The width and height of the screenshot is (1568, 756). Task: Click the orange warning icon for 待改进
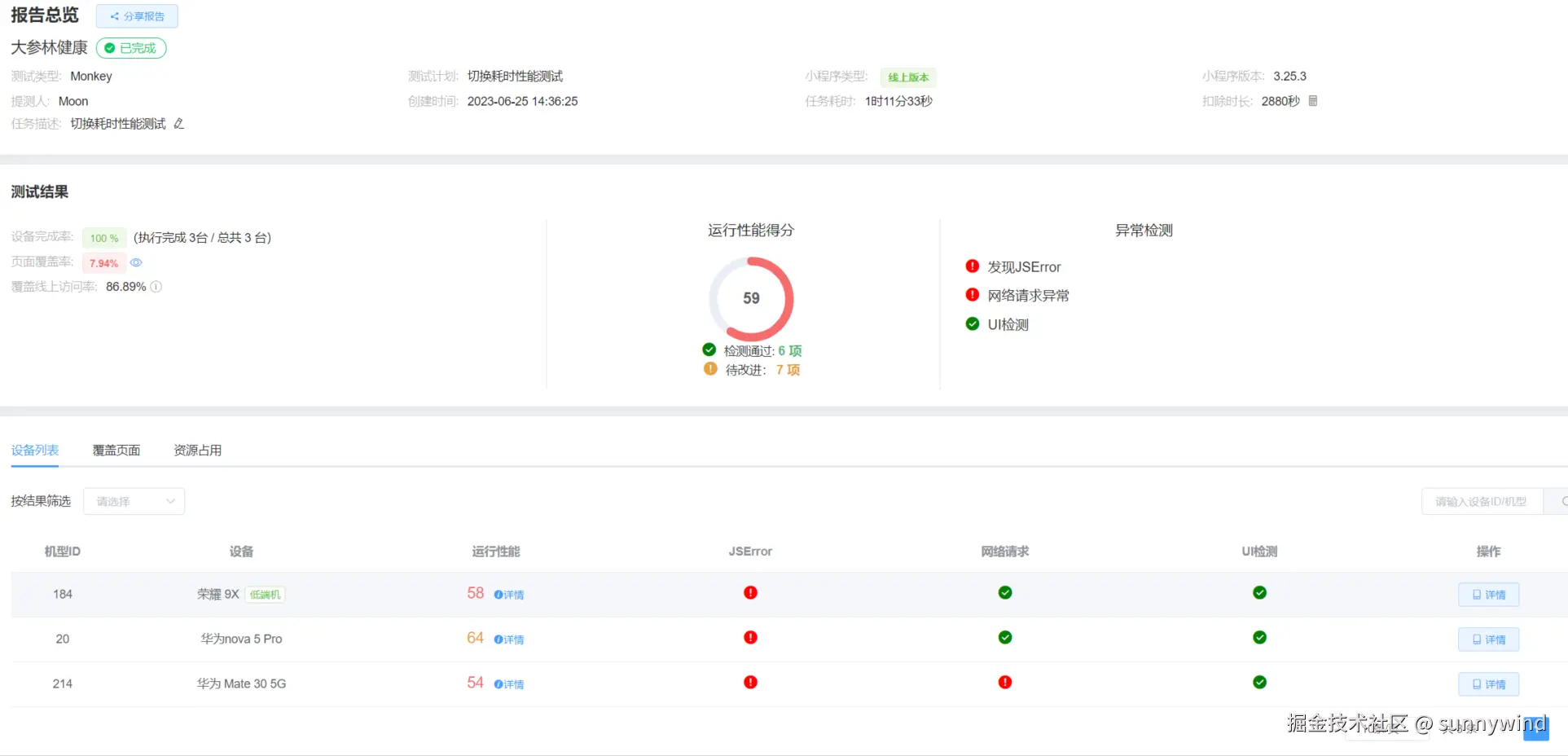[x=710, y=369]
